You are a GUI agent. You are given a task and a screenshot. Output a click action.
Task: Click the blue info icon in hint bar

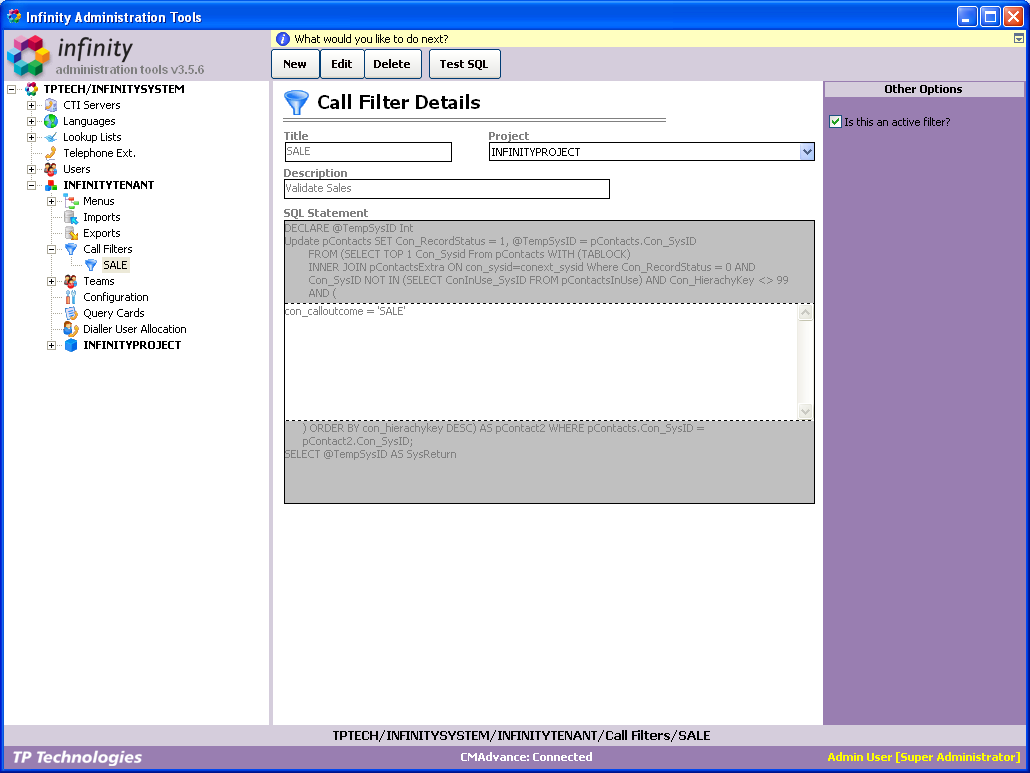tap(283, 39)
